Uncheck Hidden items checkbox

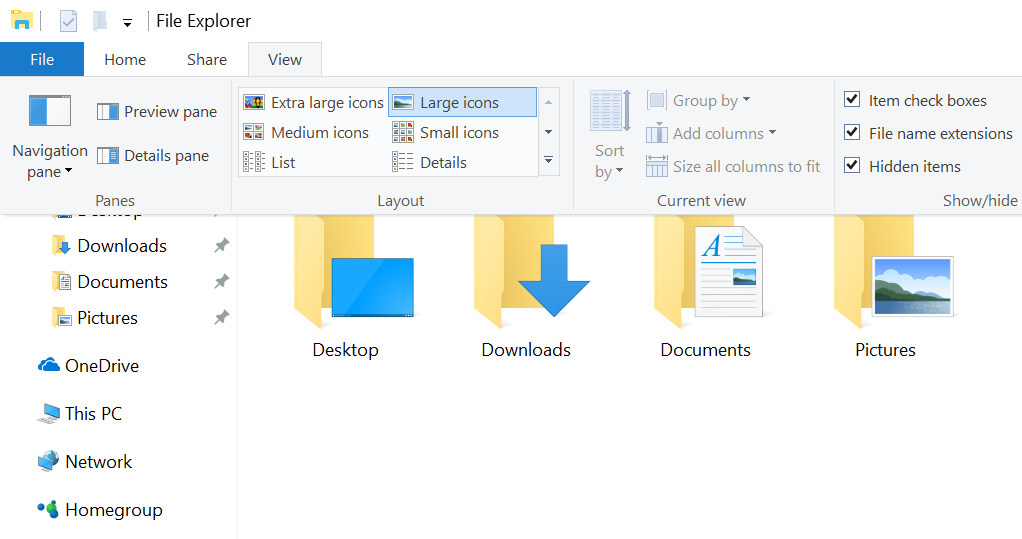click(x=852, y=166)
